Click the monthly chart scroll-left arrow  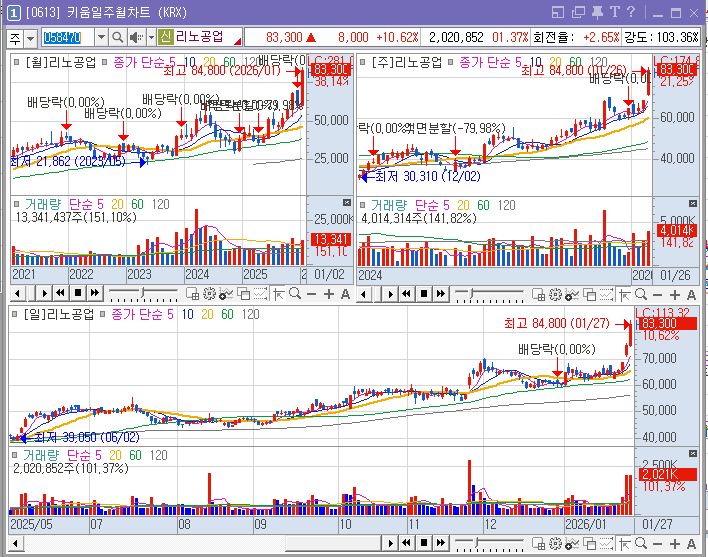point(17,294)
